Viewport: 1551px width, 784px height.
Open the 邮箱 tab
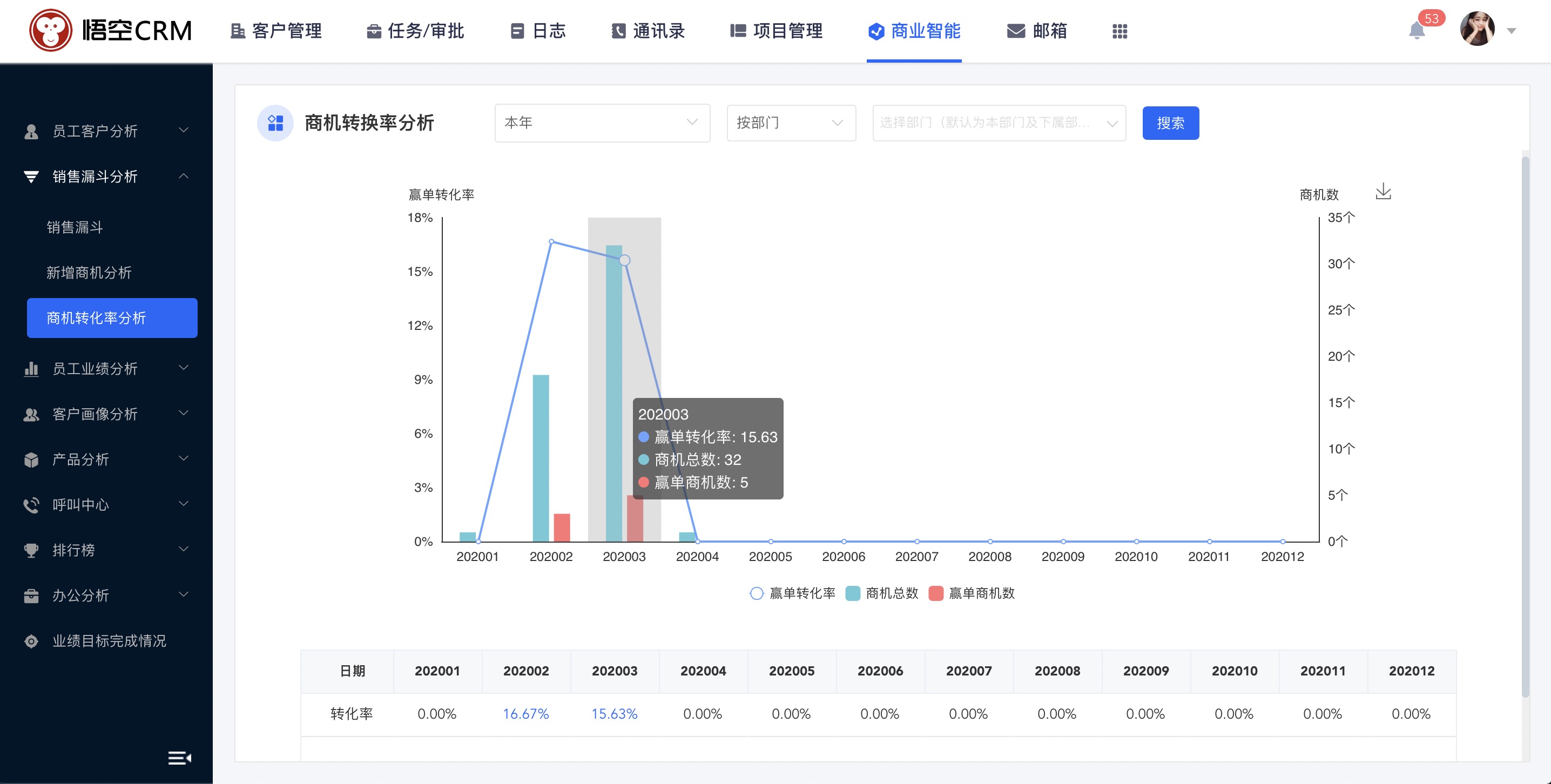[x=1037, y=31]
